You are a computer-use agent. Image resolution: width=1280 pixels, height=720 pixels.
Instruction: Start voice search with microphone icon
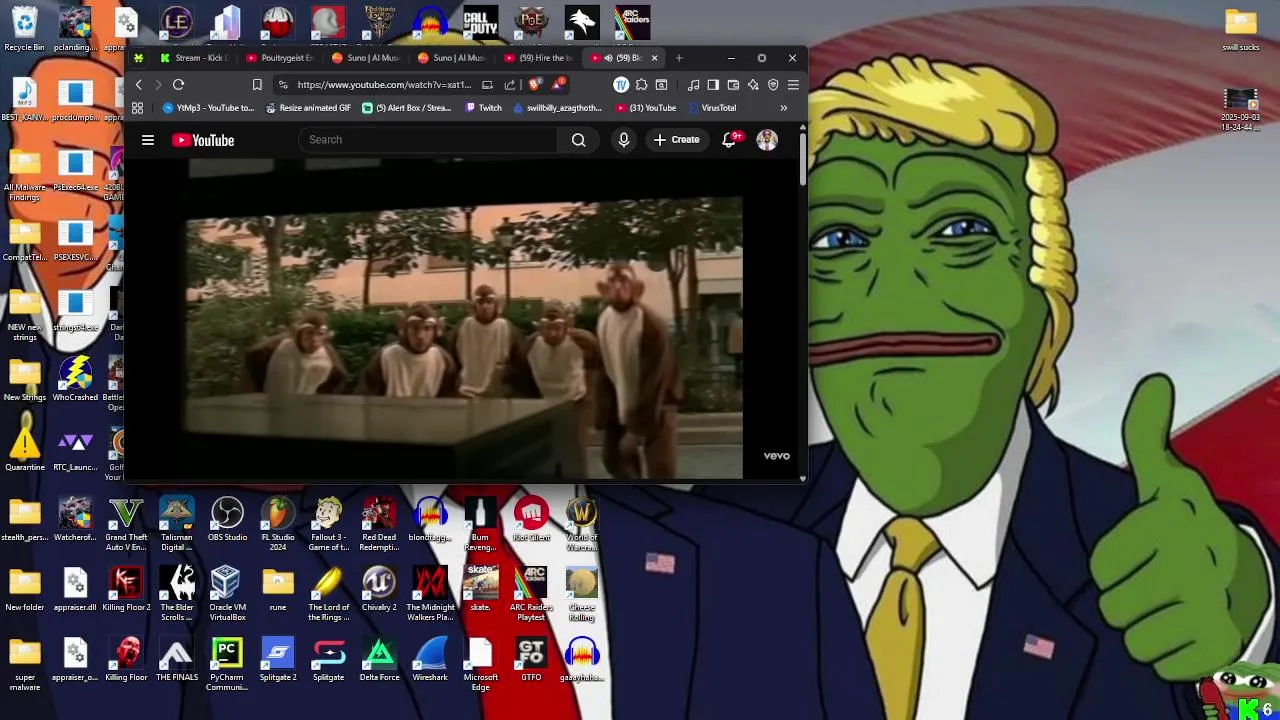[x=624, y=140]
